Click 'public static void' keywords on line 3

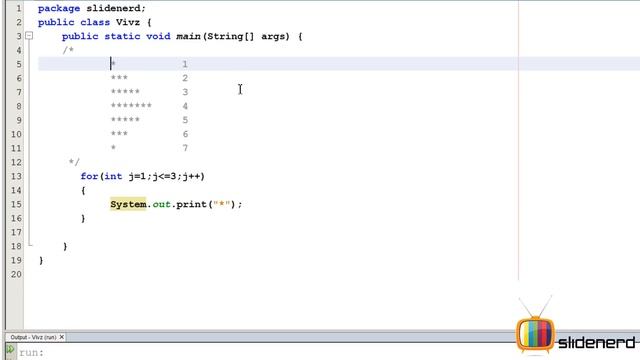coord(116,36)
